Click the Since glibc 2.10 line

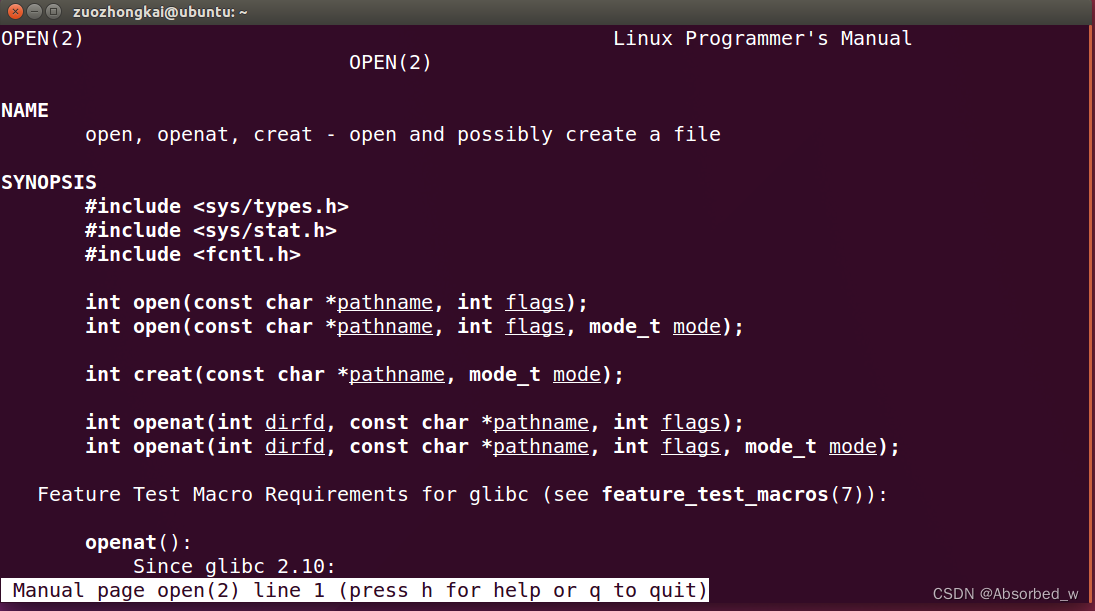point(234,566)
